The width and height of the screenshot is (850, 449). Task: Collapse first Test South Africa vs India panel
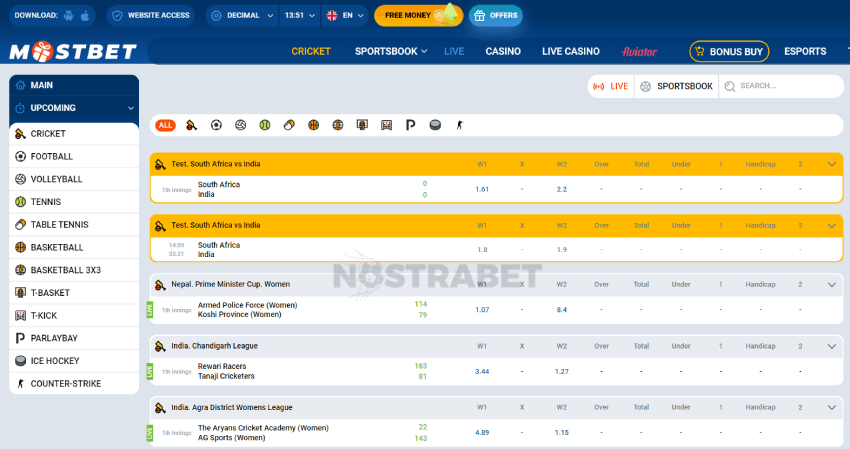click(832, 164)
